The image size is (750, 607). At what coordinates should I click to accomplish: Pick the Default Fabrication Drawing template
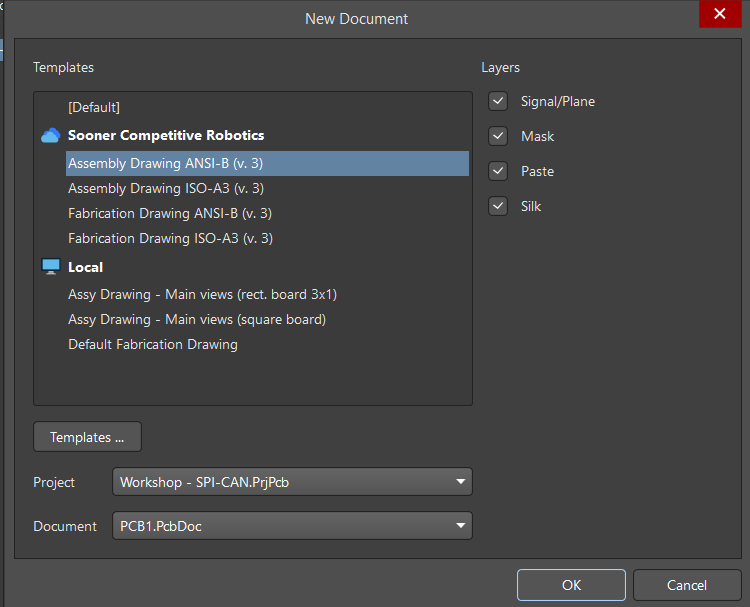(x=153, y=344)
